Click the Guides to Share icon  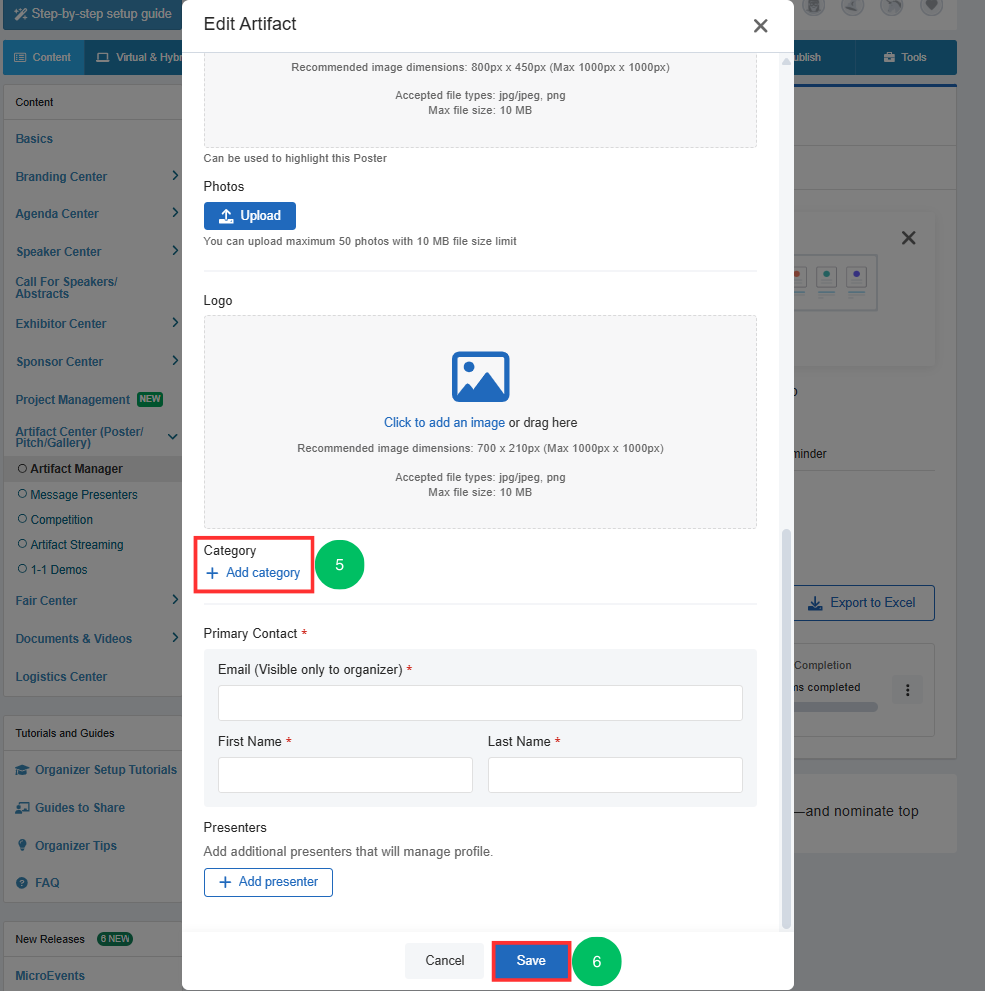point(22,808)
